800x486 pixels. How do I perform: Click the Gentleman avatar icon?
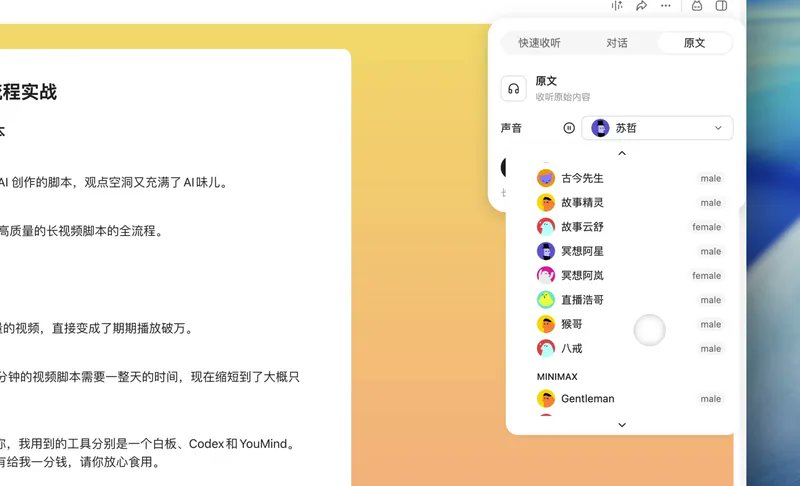(546, 399)
